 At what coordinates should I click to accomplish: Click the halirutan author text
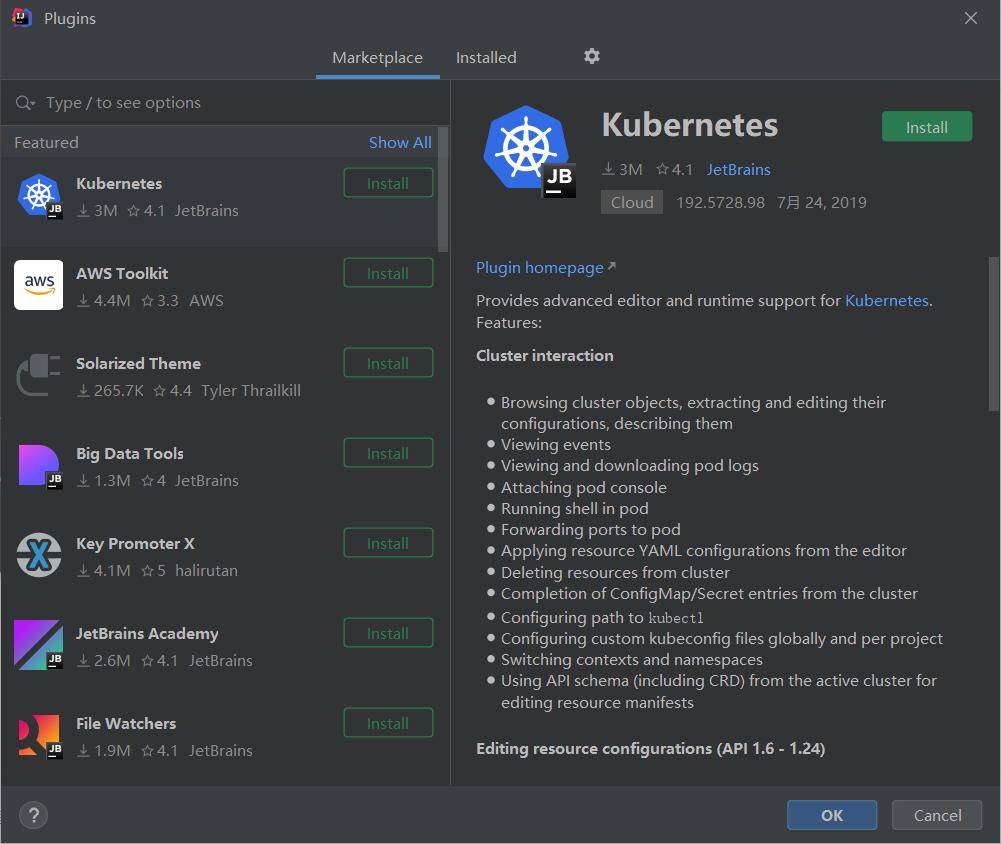[206, 571]
